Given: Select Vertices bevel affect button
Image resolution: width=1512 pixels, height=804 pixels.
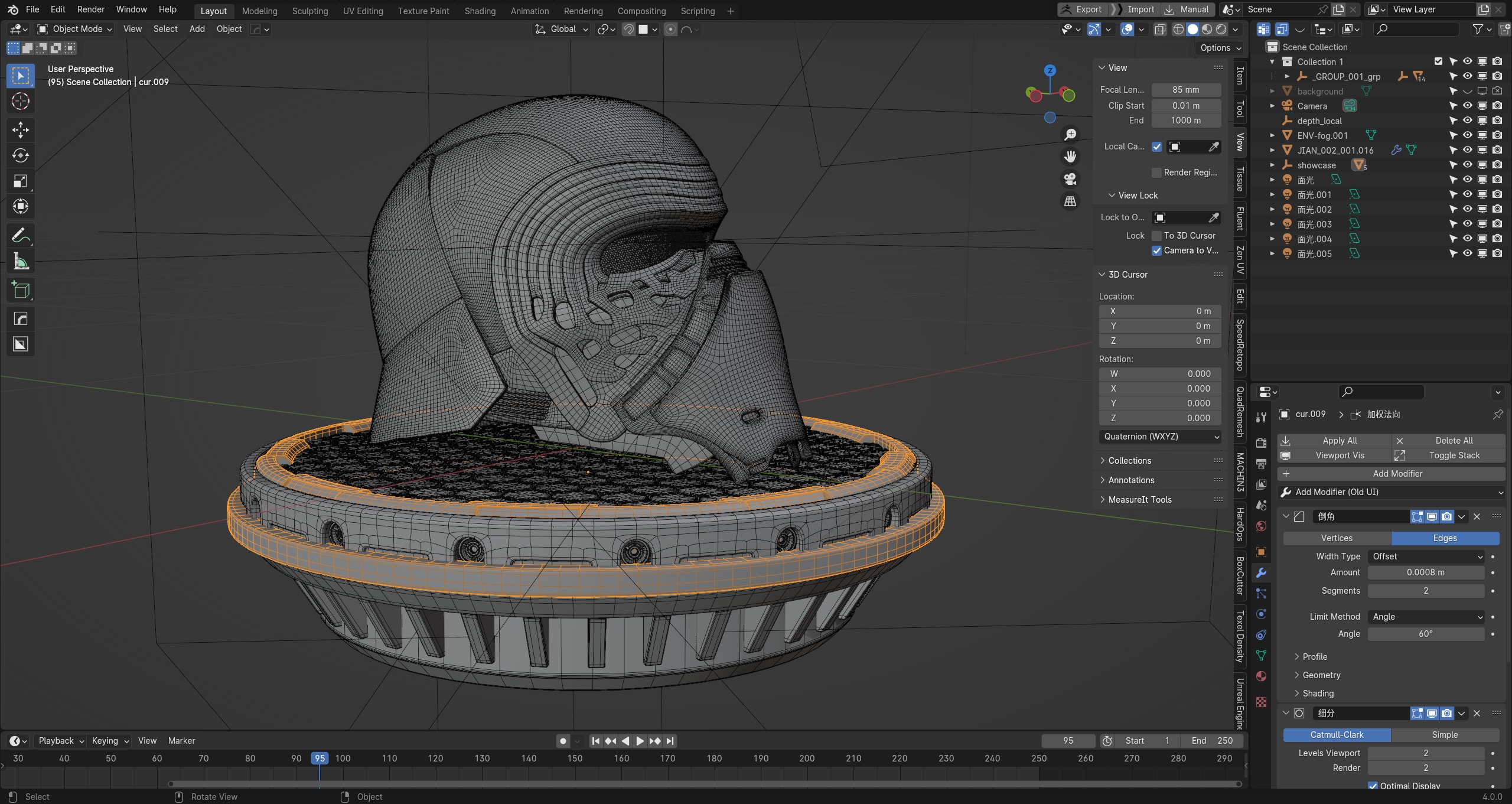Looking at the screenshot, I should 1337,538.
